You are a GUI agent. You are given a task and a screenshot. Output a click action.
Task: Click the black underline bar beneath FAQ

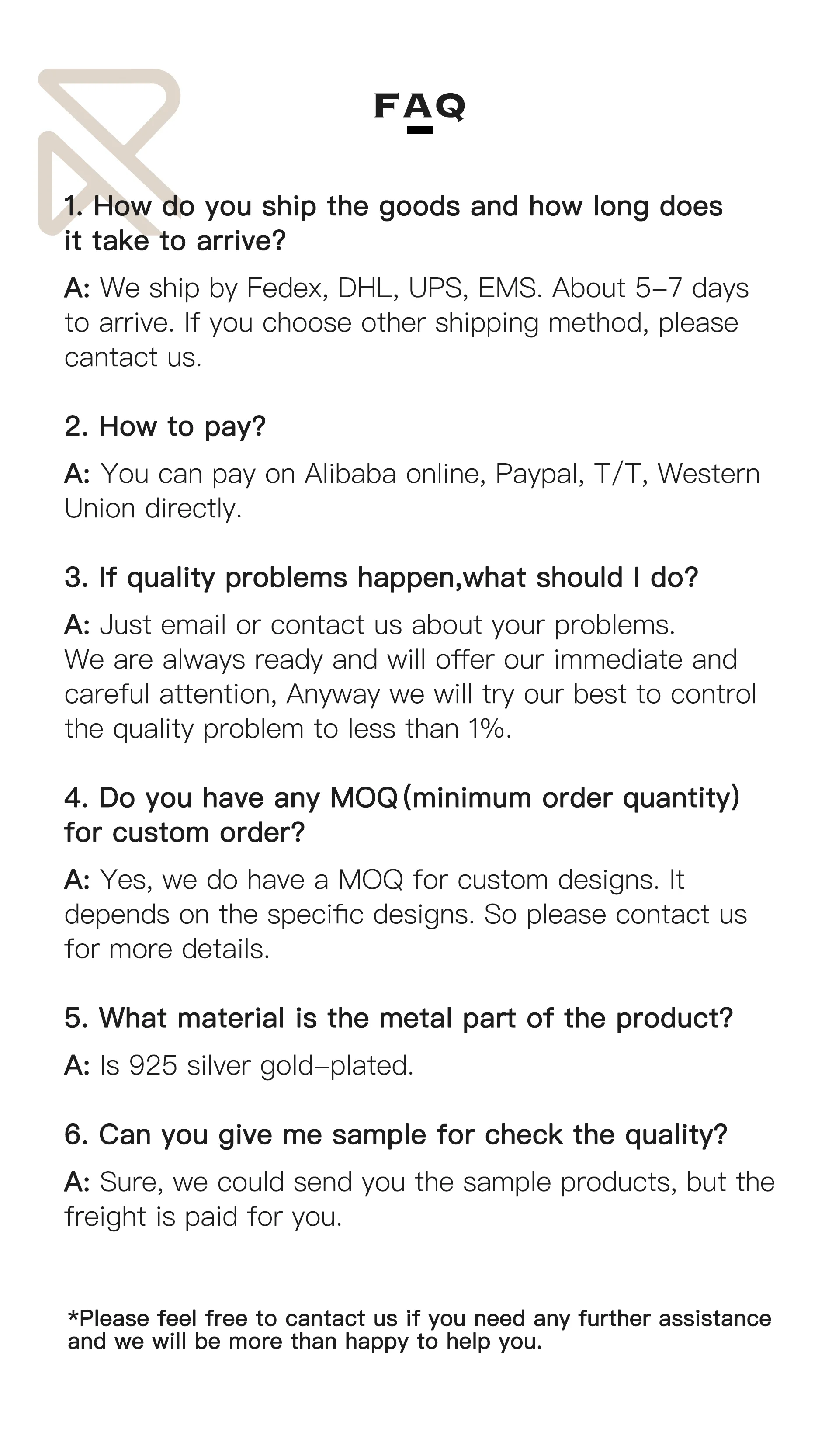pos(419,130)
